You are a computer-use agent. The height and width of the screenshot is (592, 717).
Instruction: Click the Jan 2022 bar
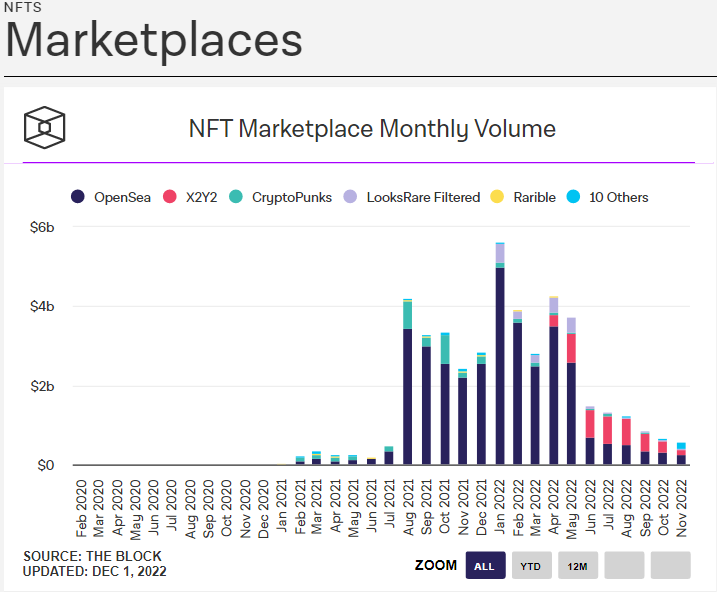point(500,354)
